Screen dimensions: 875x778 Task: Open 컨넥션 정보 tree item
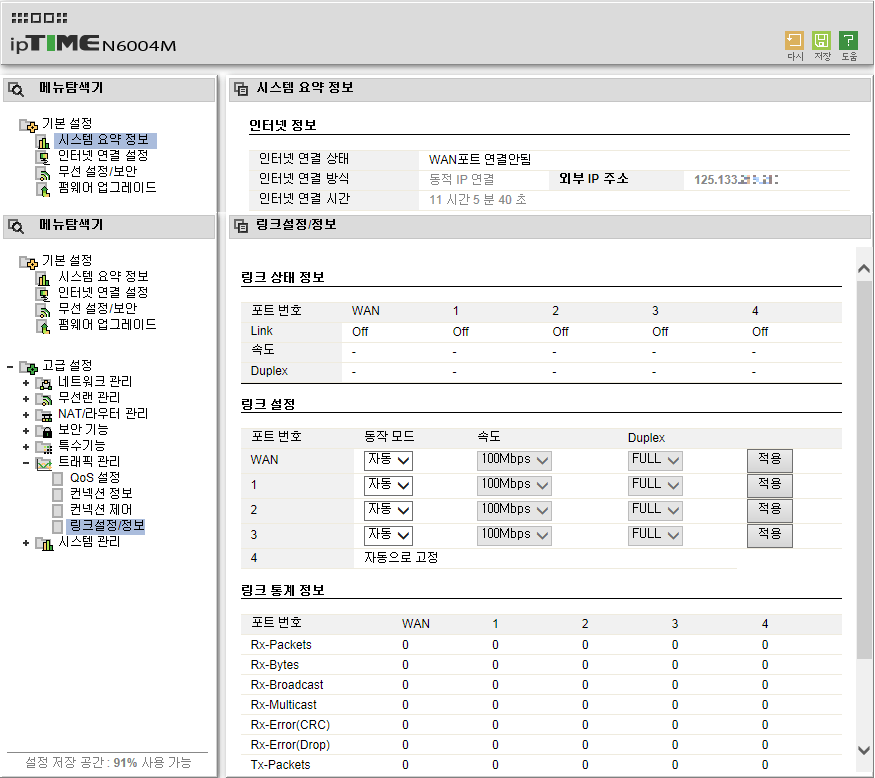pos(101,494)
